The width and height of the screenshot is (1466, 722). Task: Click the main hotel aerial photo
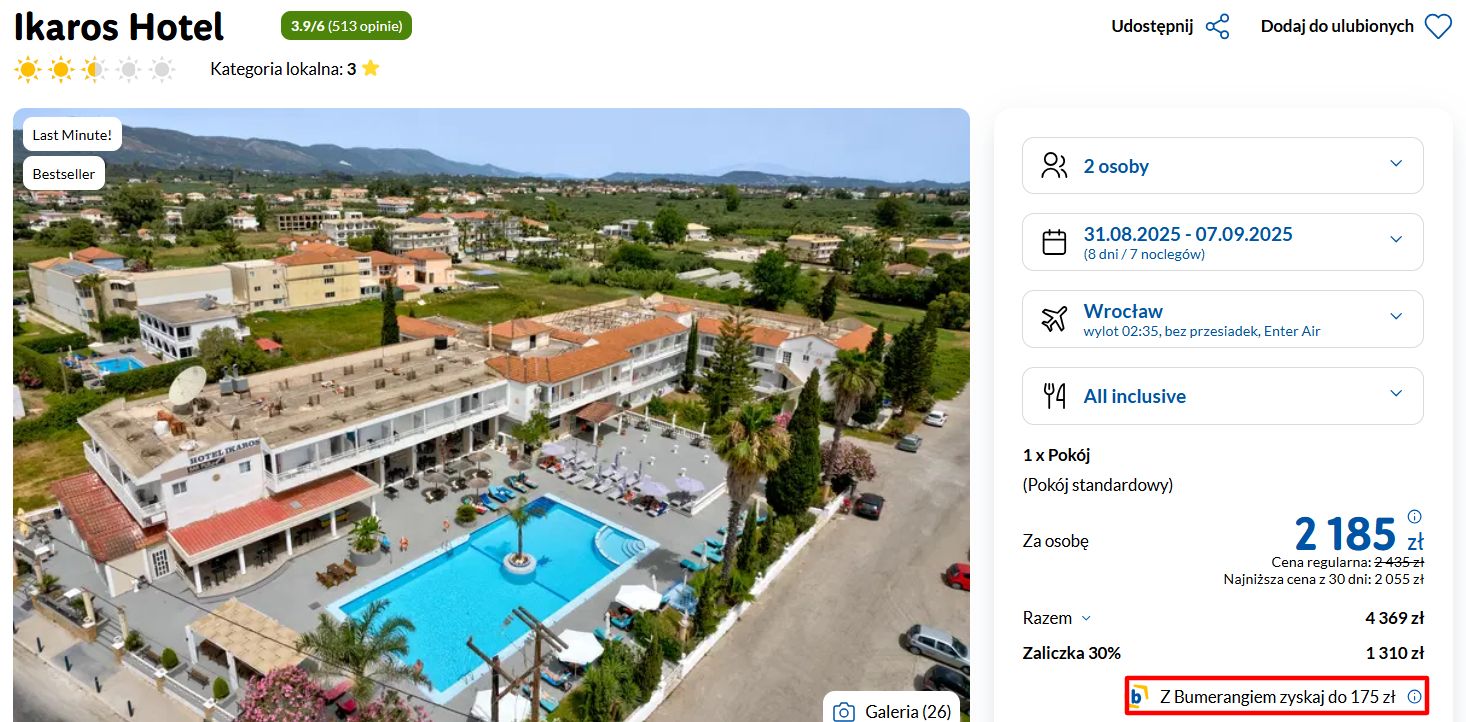click(491, 415)
